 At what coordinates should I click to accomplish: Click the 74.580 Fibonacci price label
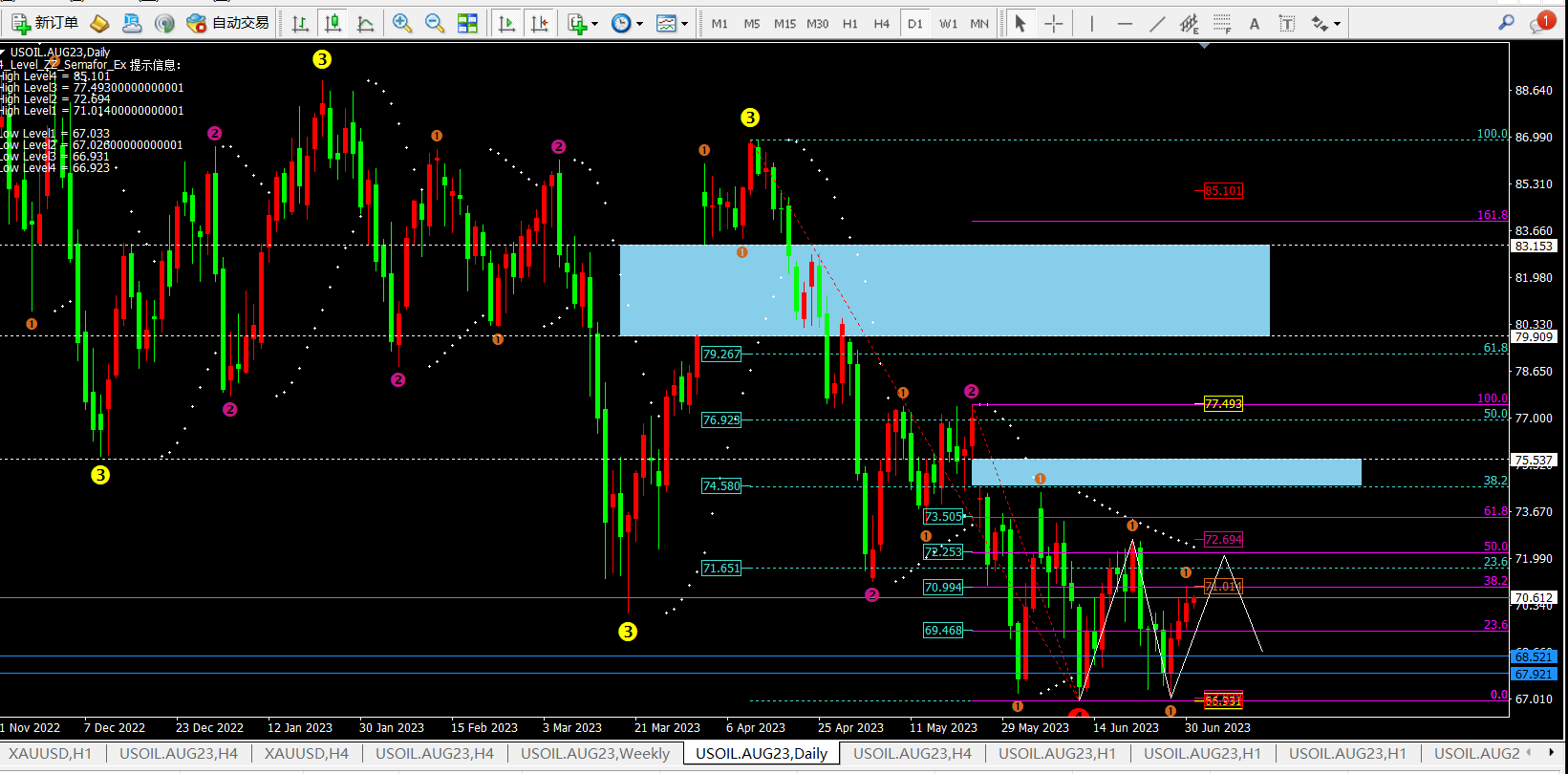tap(721, 486)
